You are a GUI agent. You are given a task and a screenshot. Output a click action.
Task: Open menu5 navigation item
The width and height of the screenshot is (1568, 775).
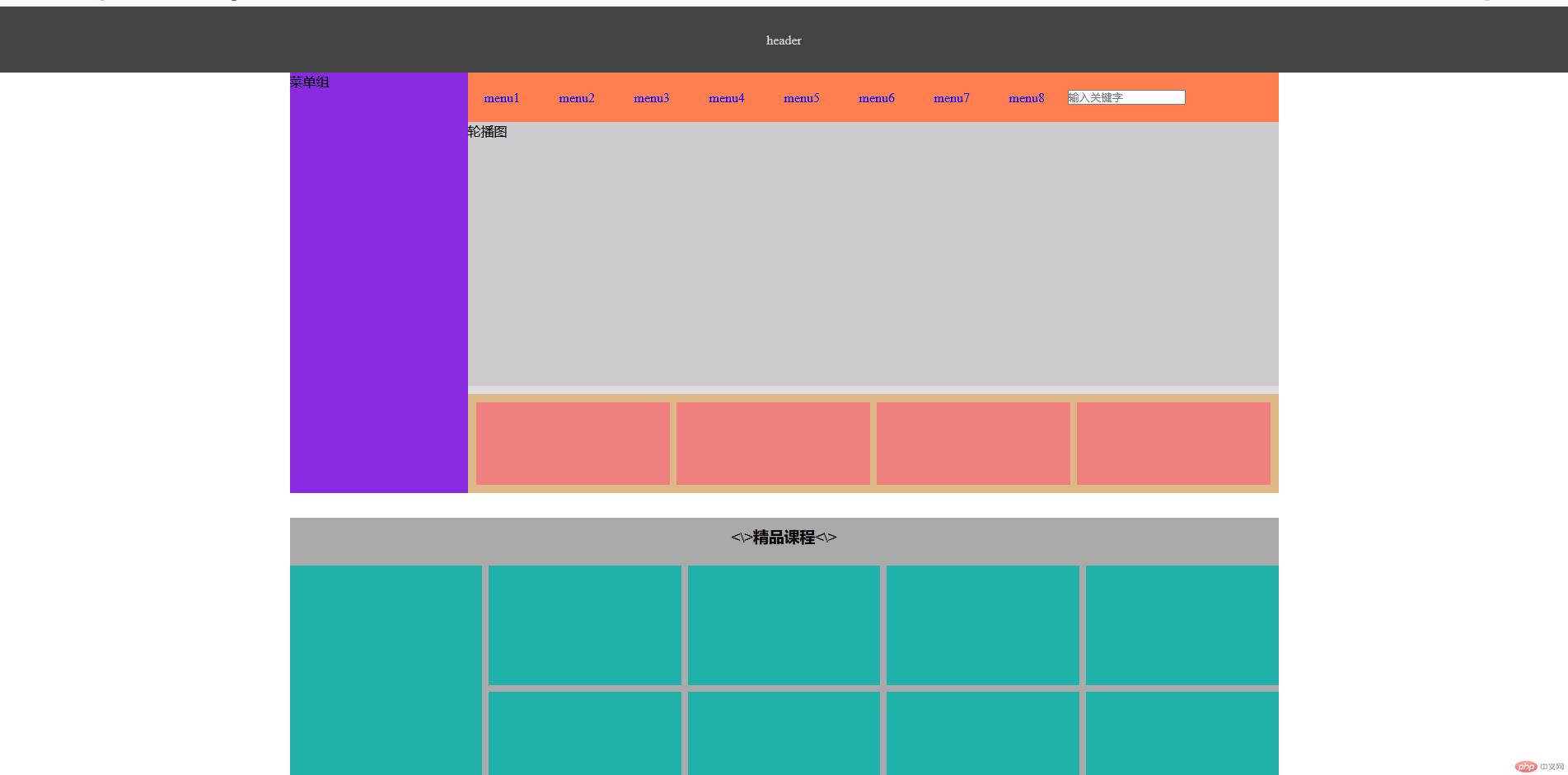(801, 98)
